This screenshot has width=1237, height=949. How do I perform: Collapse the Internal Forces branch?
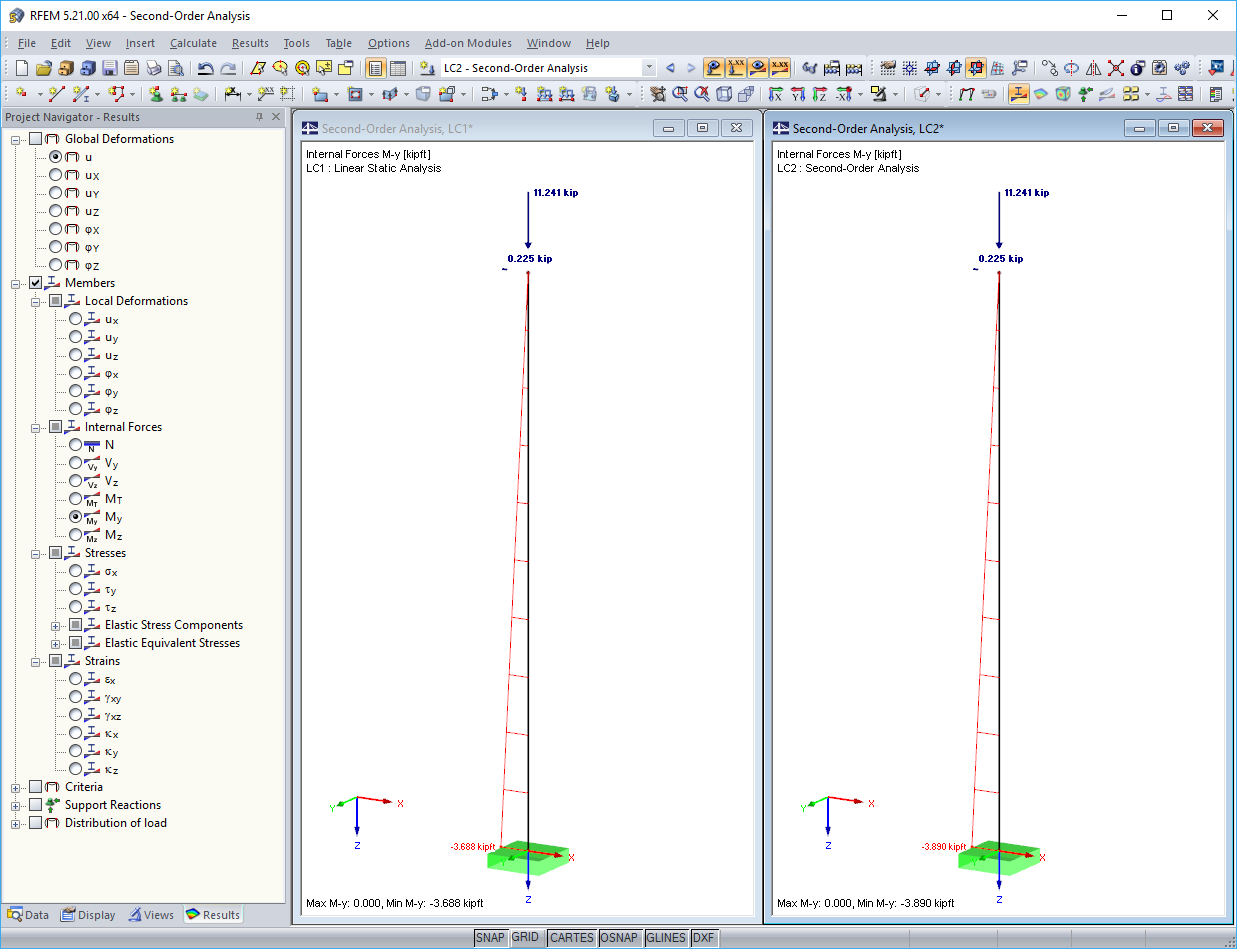(36, 426)
